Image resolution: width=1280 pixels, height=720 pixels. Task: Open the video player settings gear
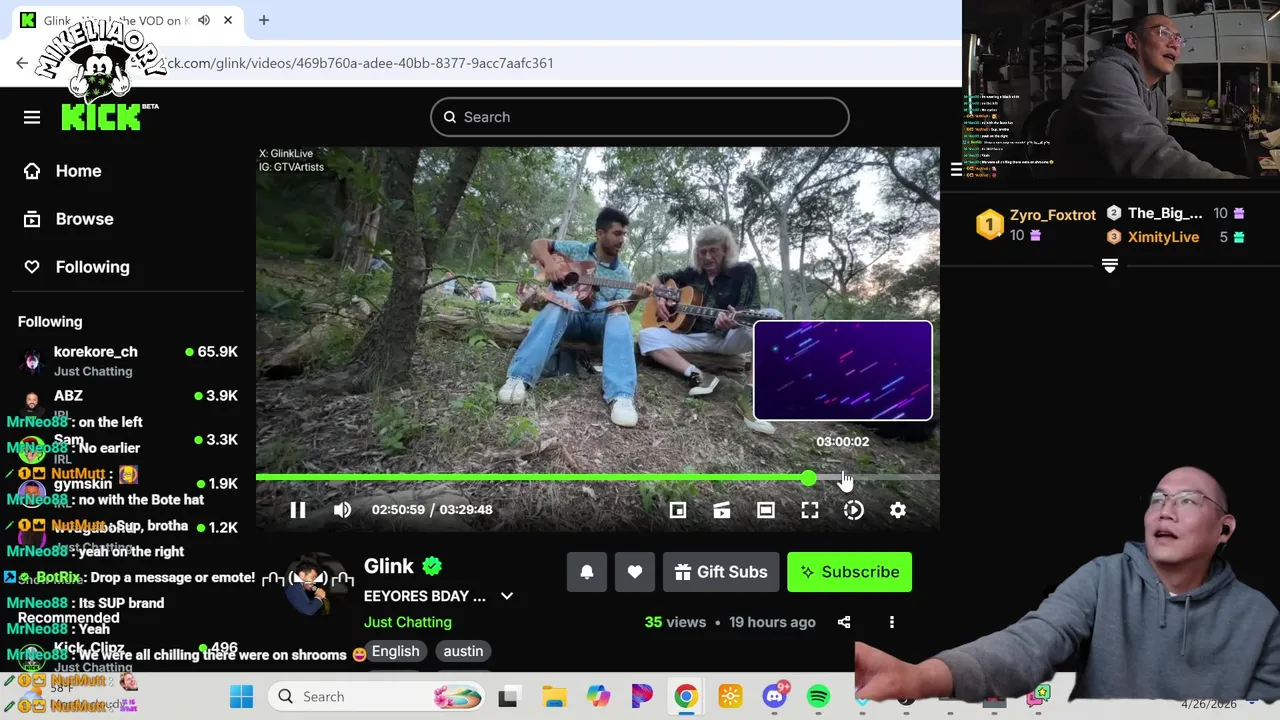898,510
